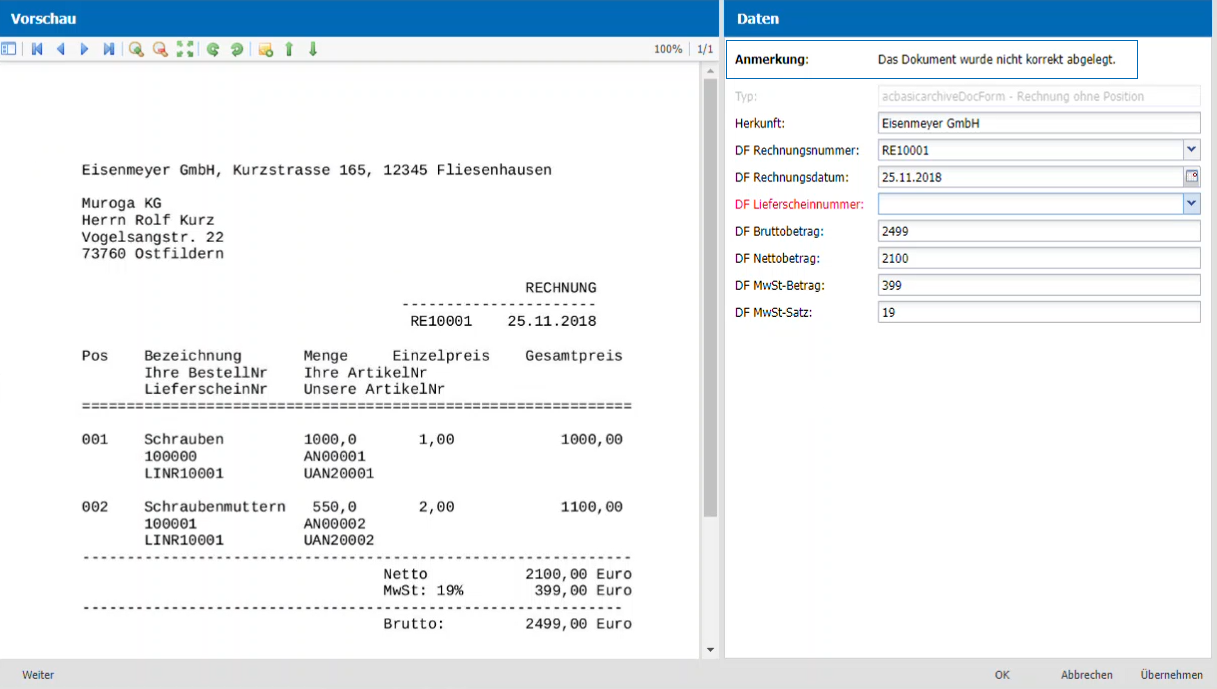Click the Gesamtpreis column header

coord(574,355)
